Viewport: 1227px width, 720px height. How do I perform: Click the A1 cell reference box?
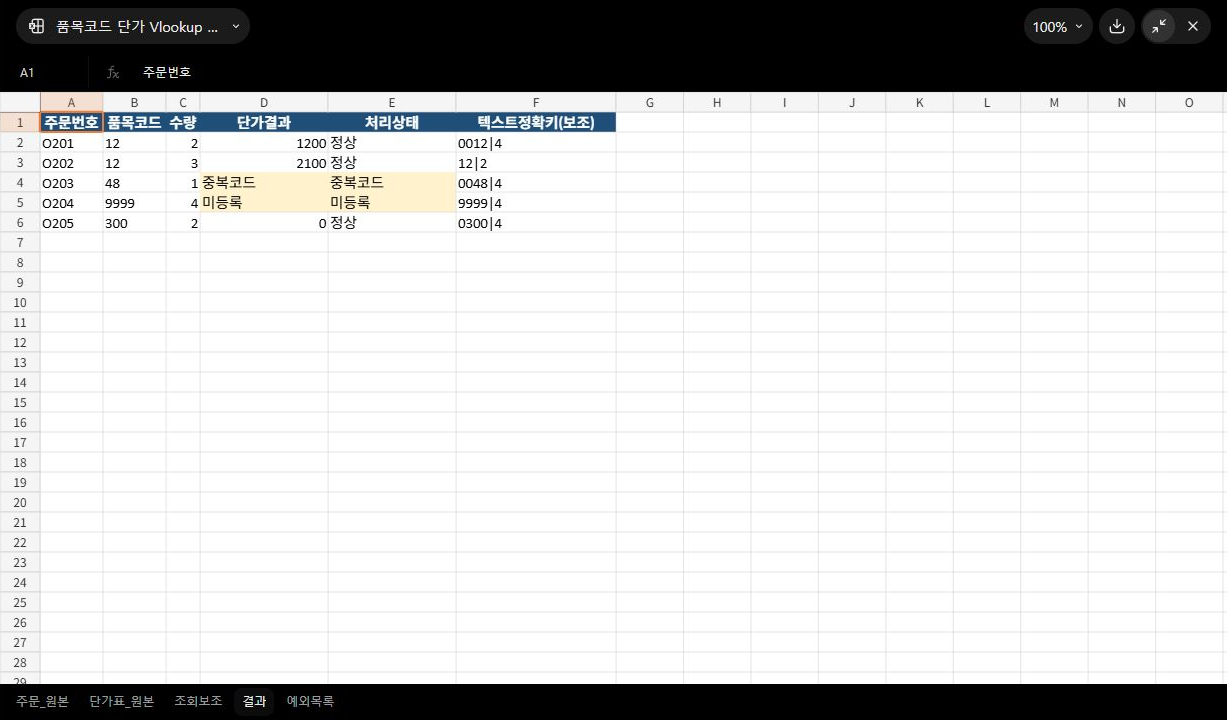[48, 72]
